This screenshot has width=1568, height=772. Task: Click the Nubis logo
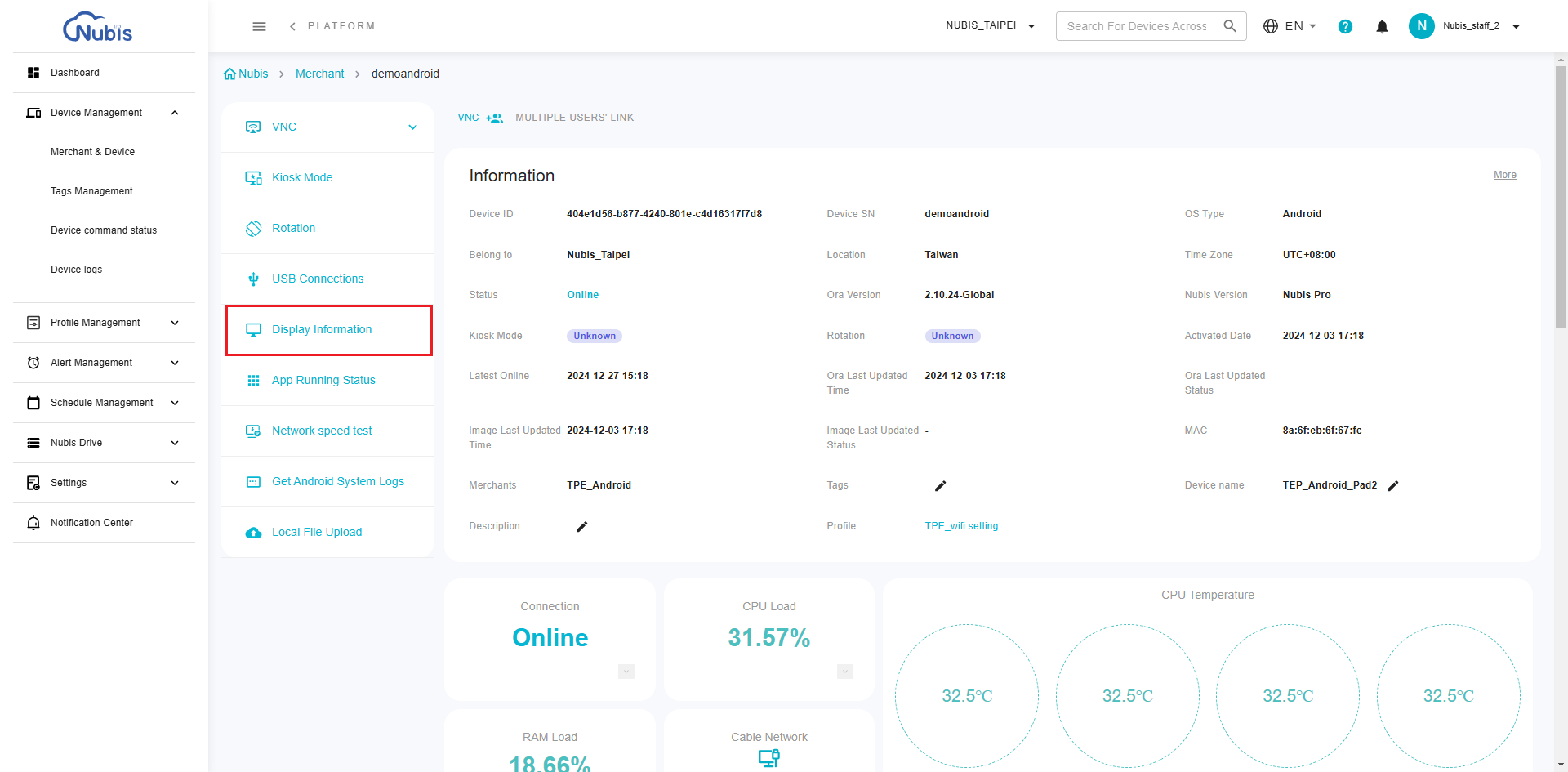tap(97, 26)
